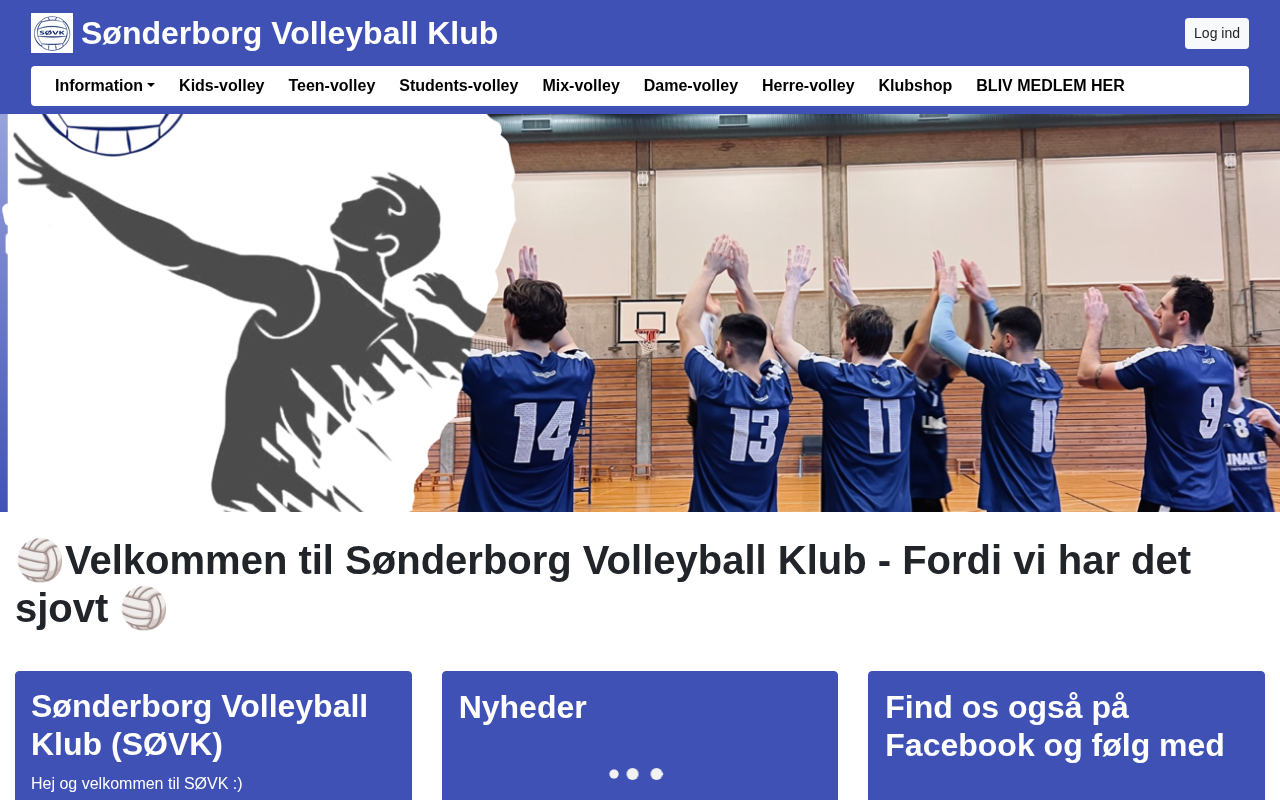Click BLIV MEDLEM HER link
The width and height of the screenshot is (1280, 800).
pos(1050,86)
